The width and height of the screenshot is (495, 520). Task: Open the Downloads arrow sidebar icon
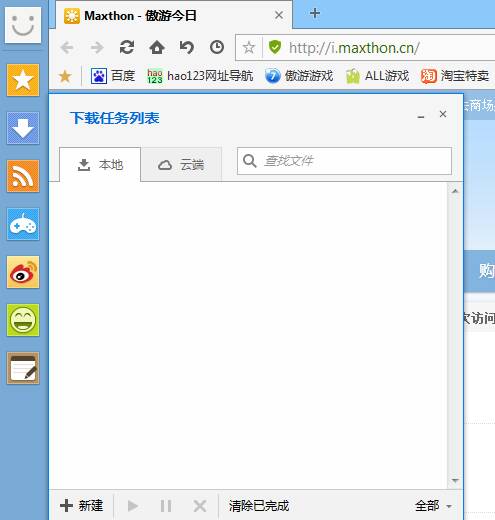23,128
